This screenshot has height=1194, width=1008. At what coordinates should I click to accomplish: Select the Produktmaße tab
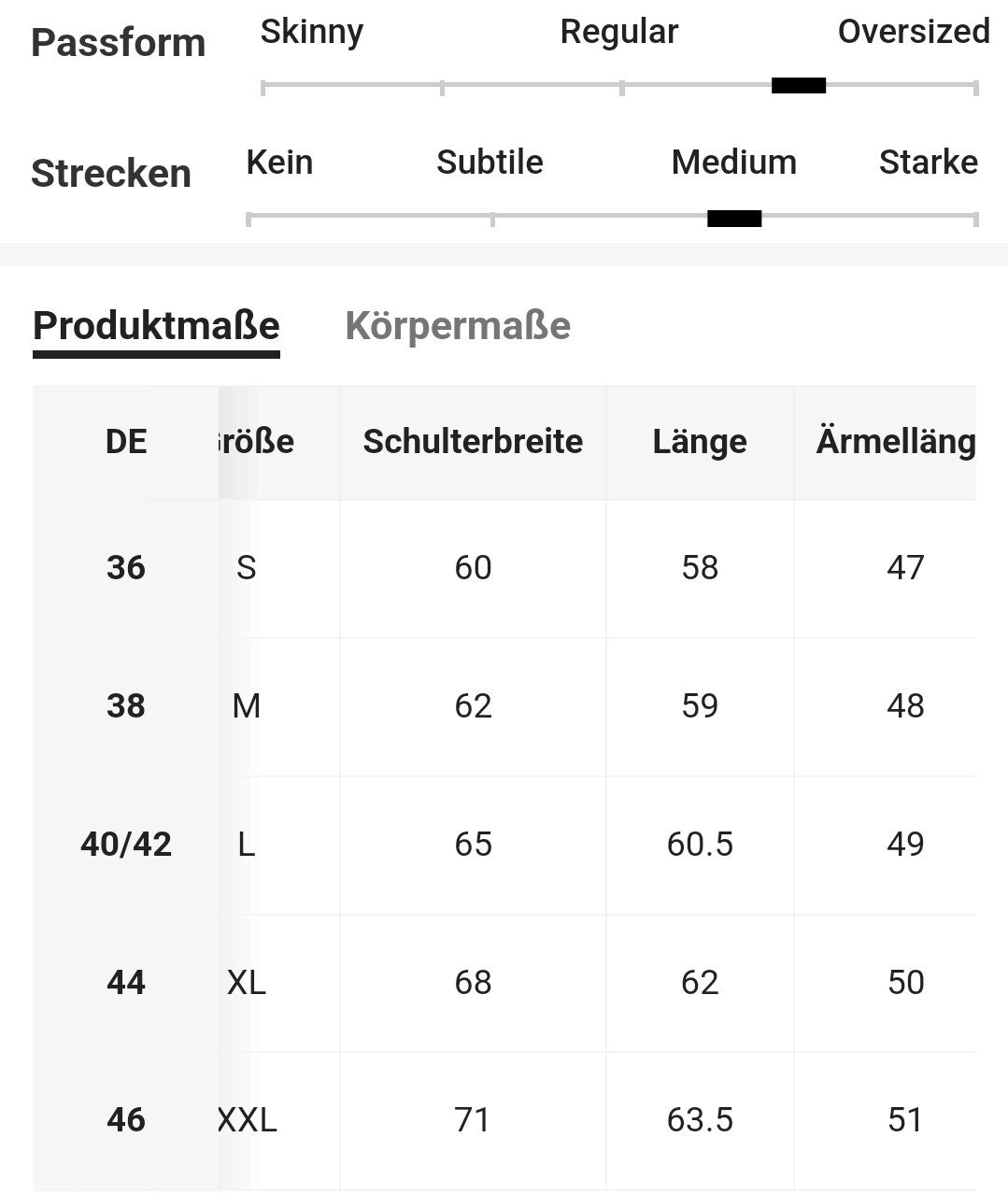(156, 326)
